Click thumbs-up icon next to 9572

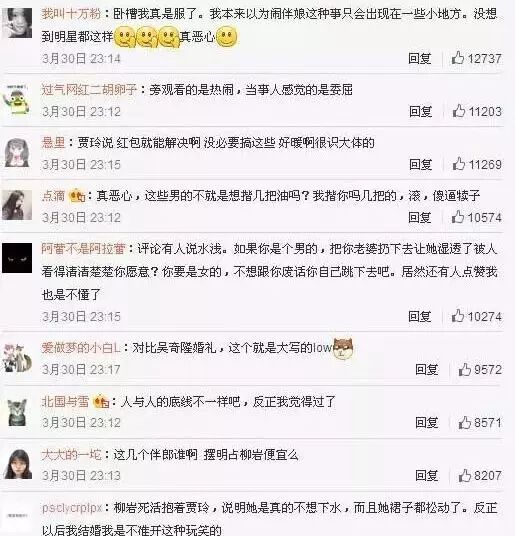pyautogui.click(x=465, y=370)
